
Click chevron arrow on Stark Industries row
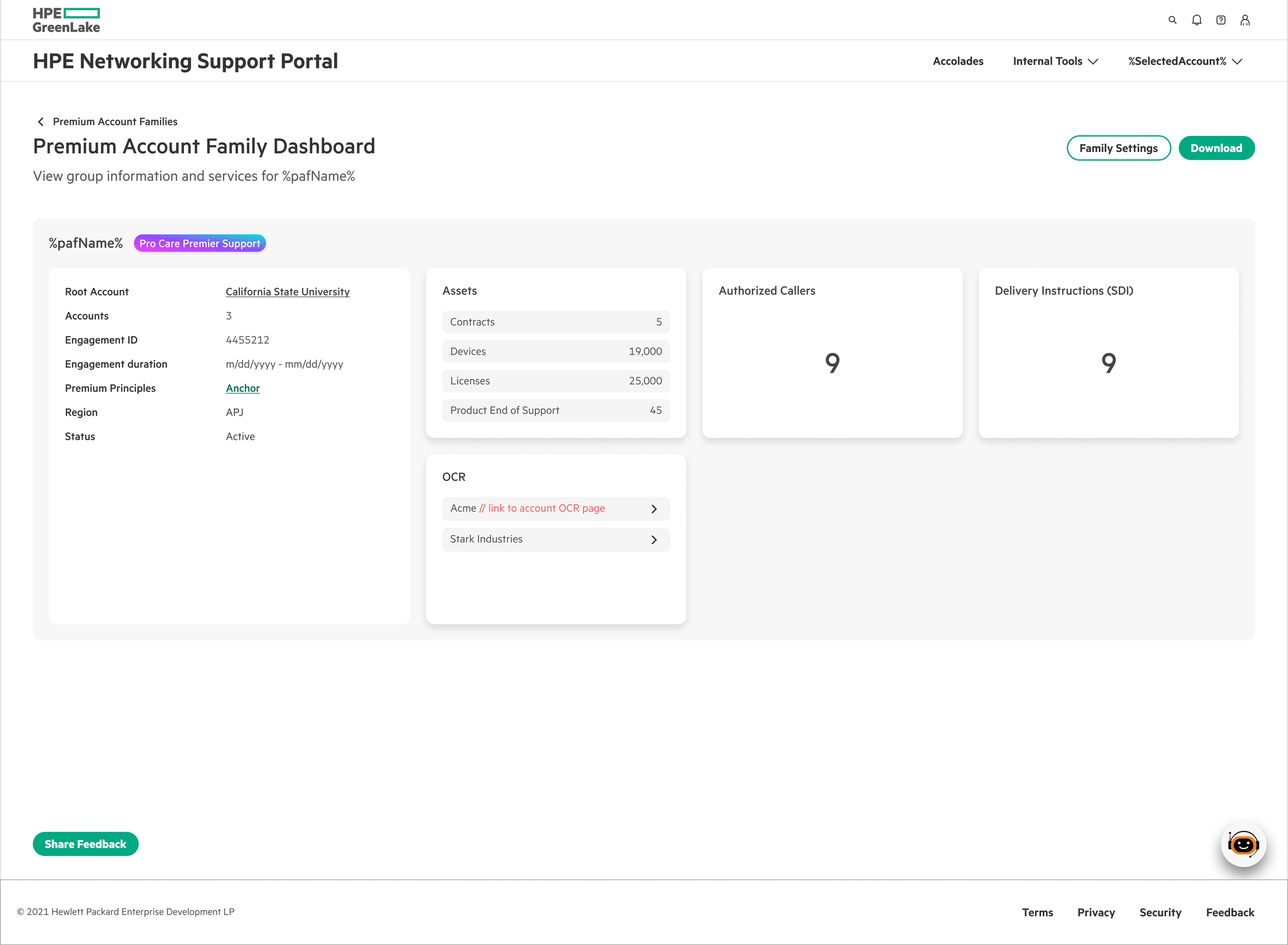tap(653, 539)
